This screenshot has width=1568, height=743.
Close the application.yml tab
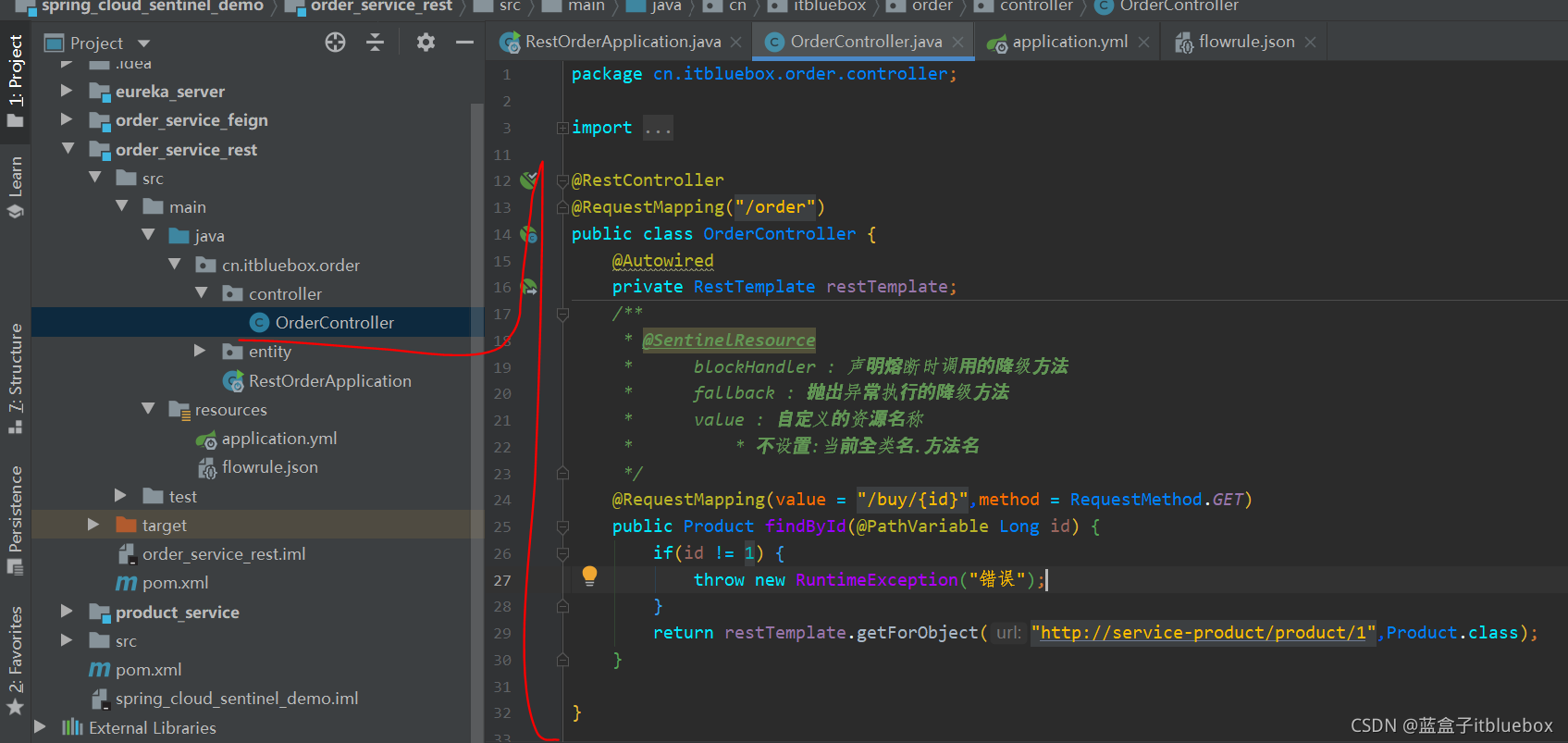click(x=1143, y=43)
